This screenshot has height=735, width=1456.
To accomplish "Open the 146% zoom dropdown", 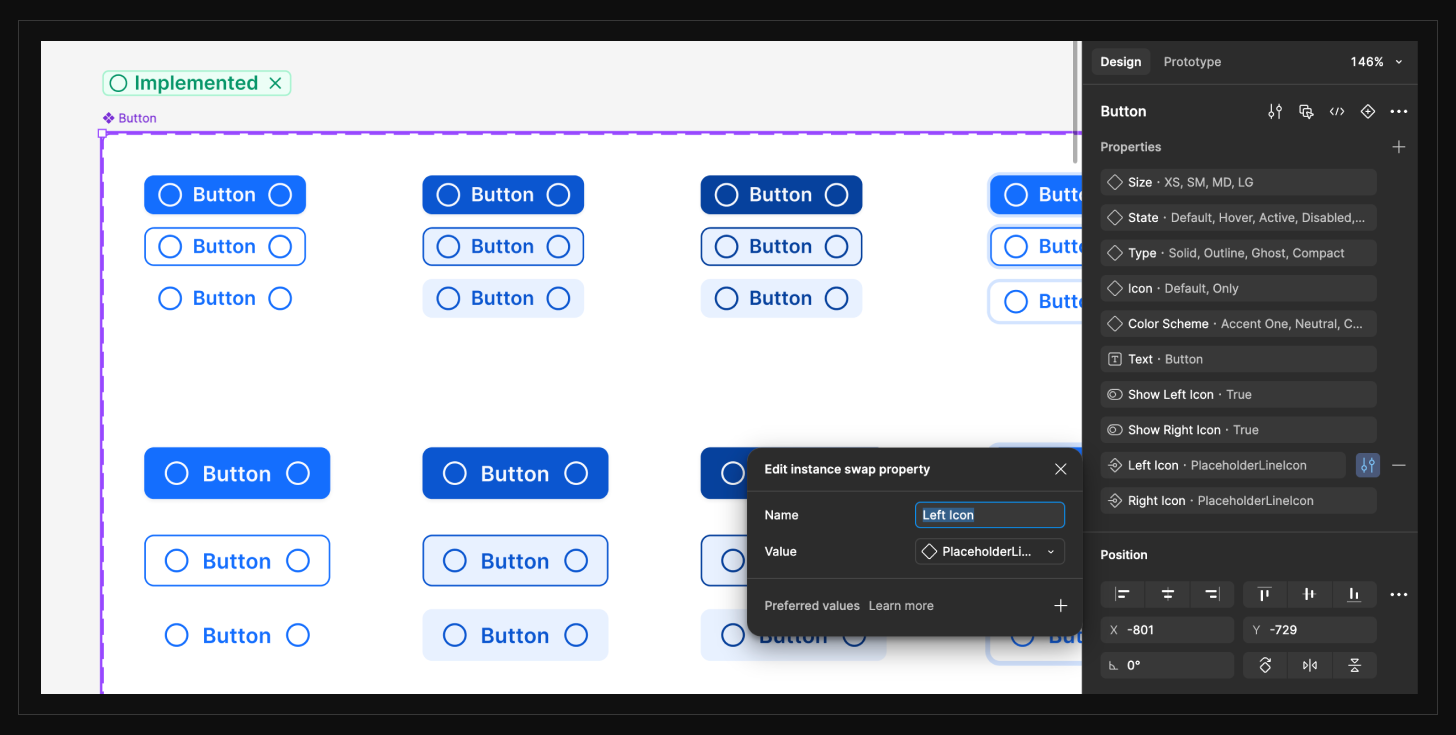I will pyautogui.click(x=1376, y=62).
